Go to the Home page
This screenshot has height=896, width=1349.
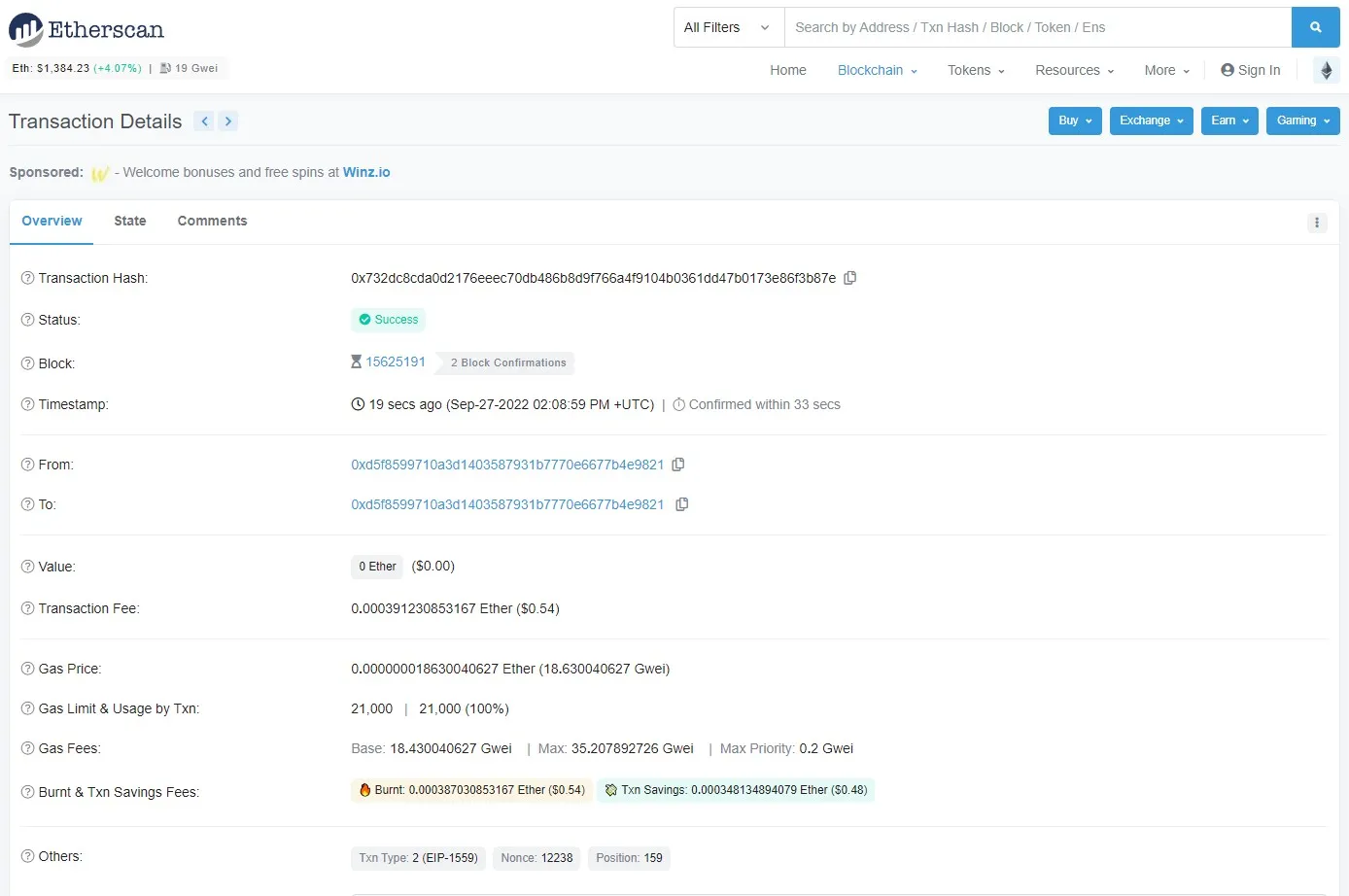pos(788,70)
